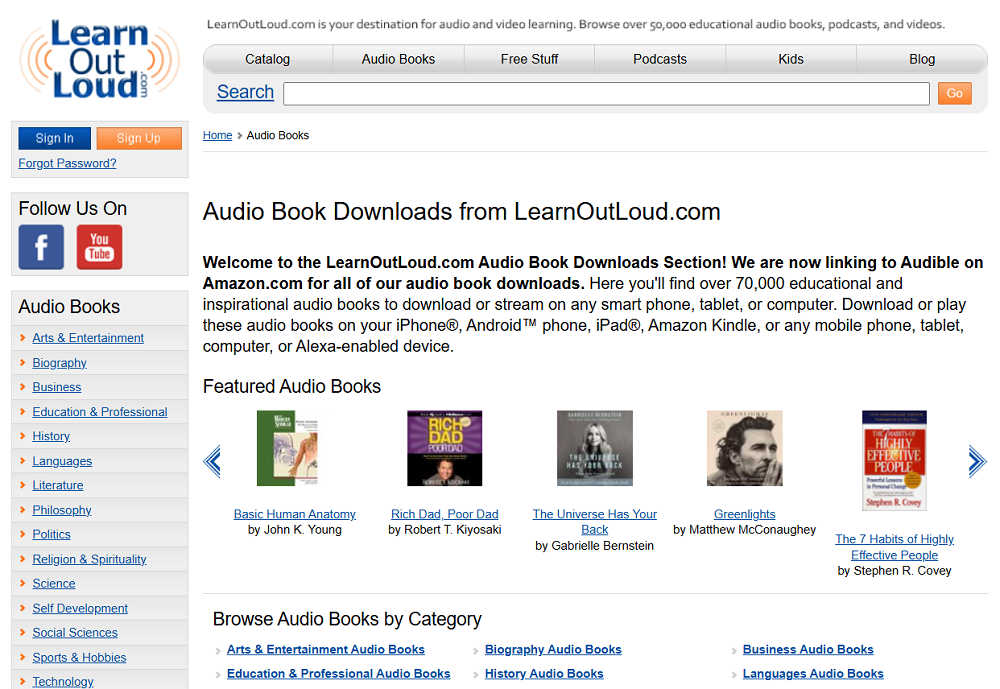1000x689 pixels.
Task: Open the Religion & Spirituality sidebar category
Action: (89, 559)
